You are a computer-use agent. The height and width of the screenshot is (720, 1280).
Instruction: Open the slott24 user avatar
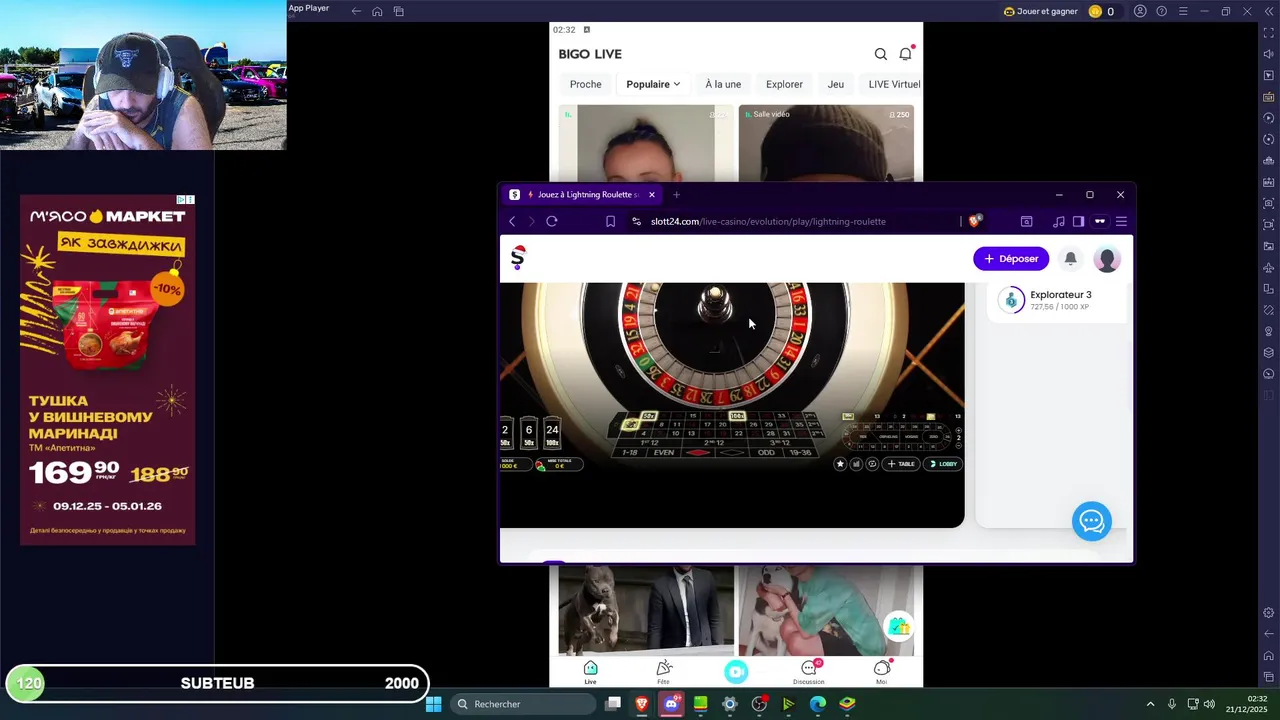[x=1106, y=259]
